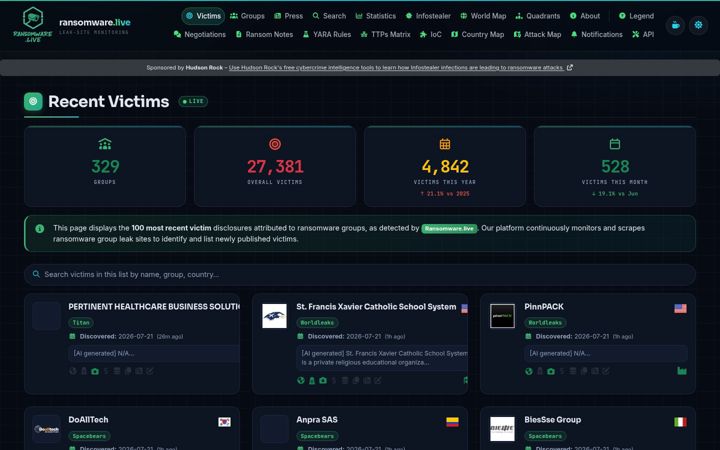
Task: Click camera icon on PinnPACK card
Action: click(x=551, y=371)
